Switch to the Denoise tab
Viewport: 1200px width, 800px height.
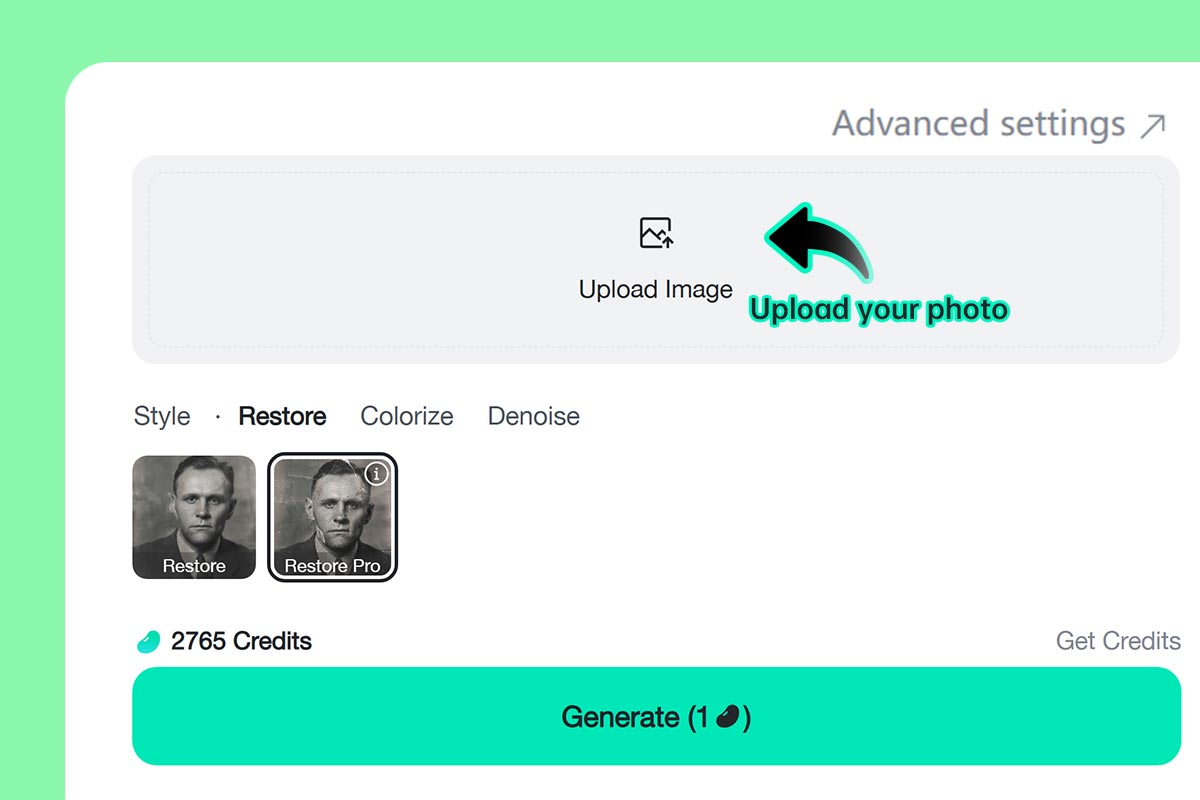click(x=534, y=416)
